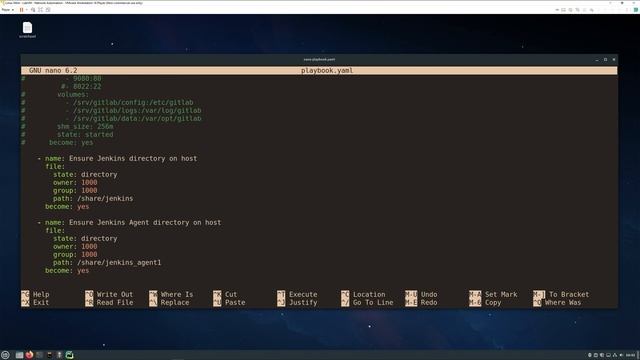This screenshot has height=360, width=640.
Task: Click the path /share/jenkins line
Action: 93,198
